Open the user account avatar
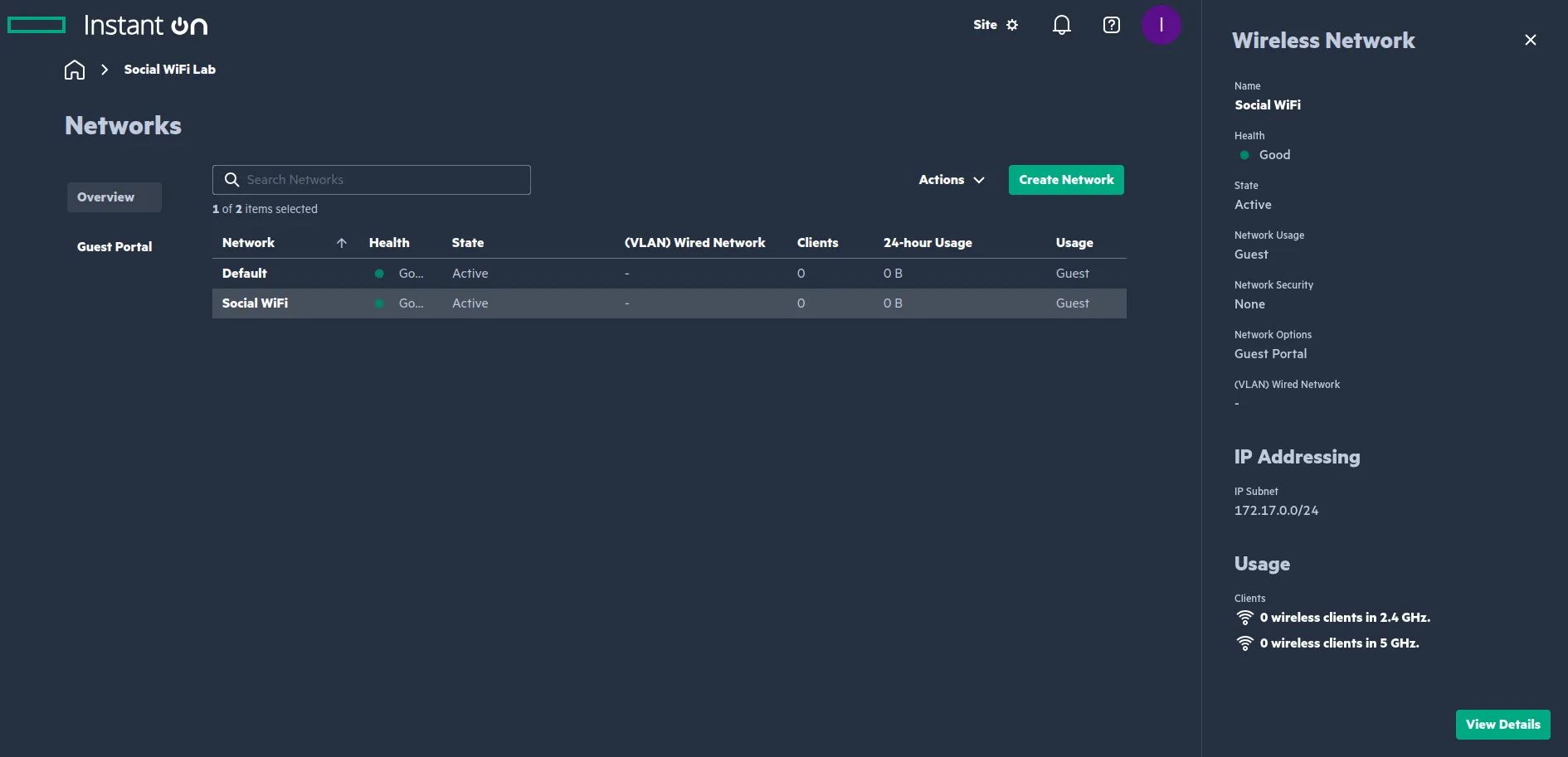1568x757 pixels. tap(1161, 25)
